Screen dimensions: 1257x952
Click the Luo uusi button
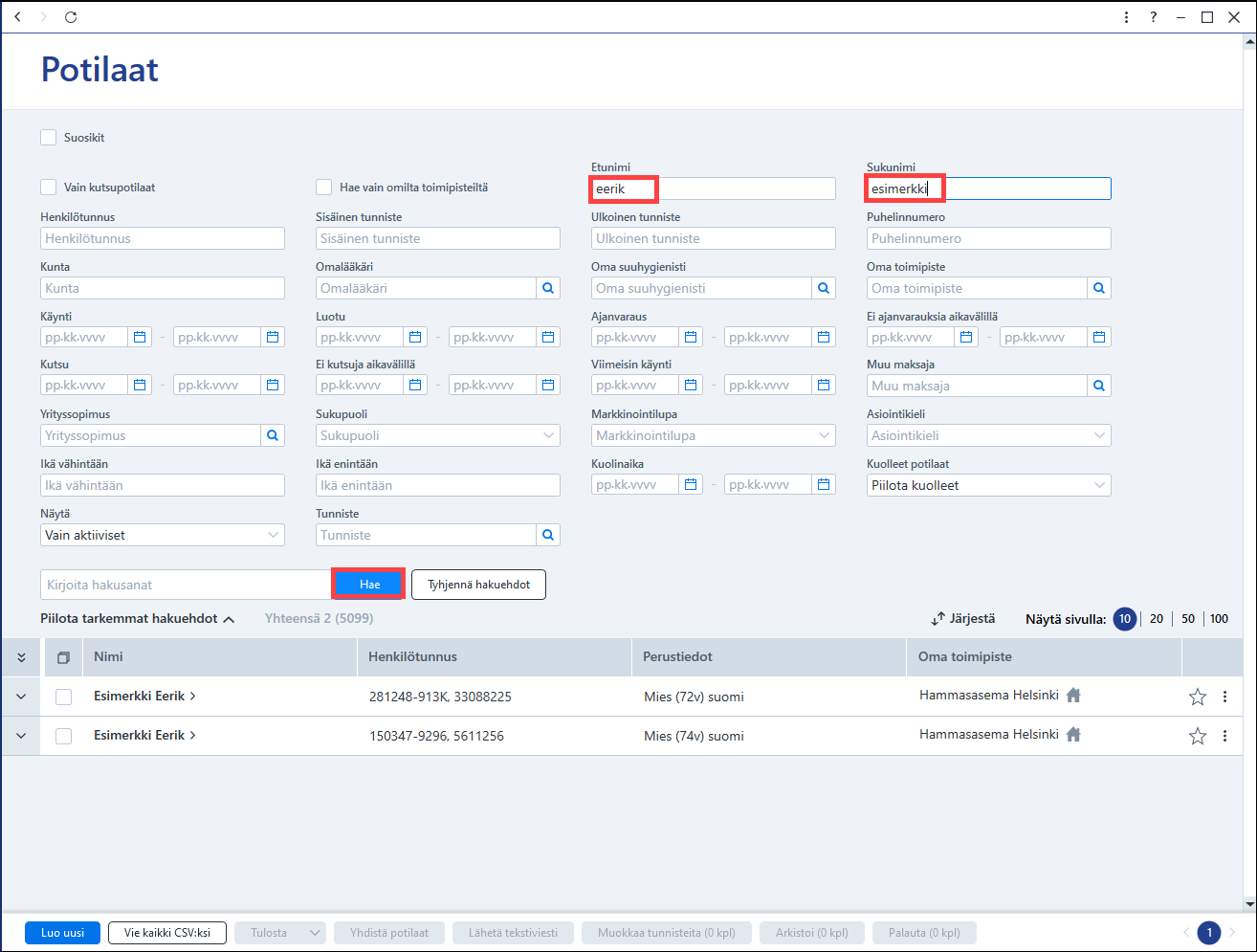pos(62,933)
